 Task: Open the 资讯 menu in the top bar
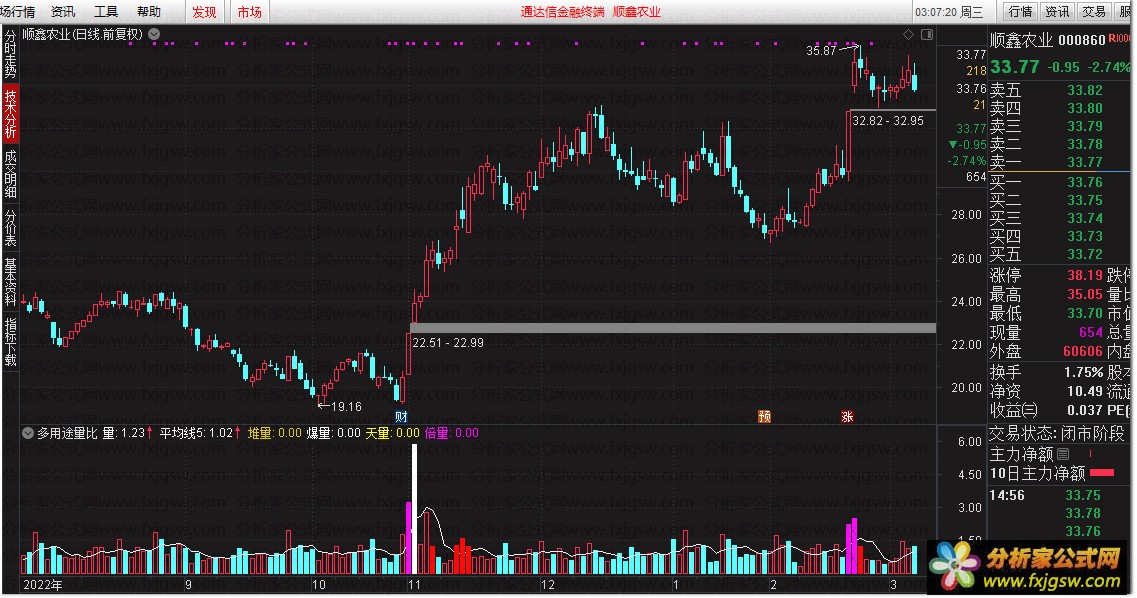tap(63, 12)
